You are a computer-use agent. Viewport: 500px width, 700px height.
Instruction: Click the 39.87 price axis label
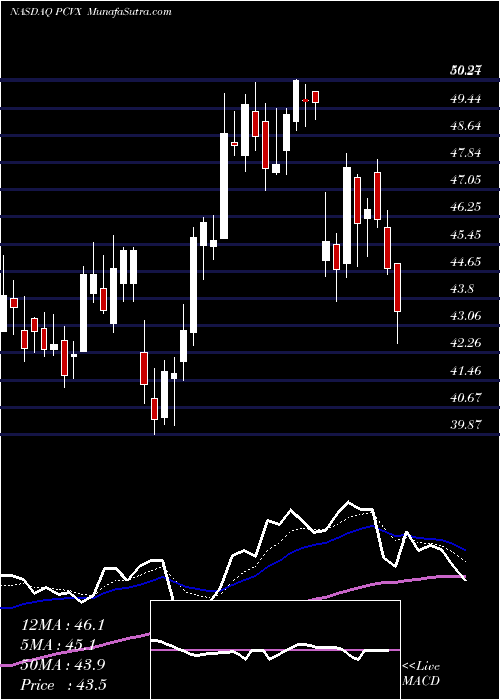point(465,425)
